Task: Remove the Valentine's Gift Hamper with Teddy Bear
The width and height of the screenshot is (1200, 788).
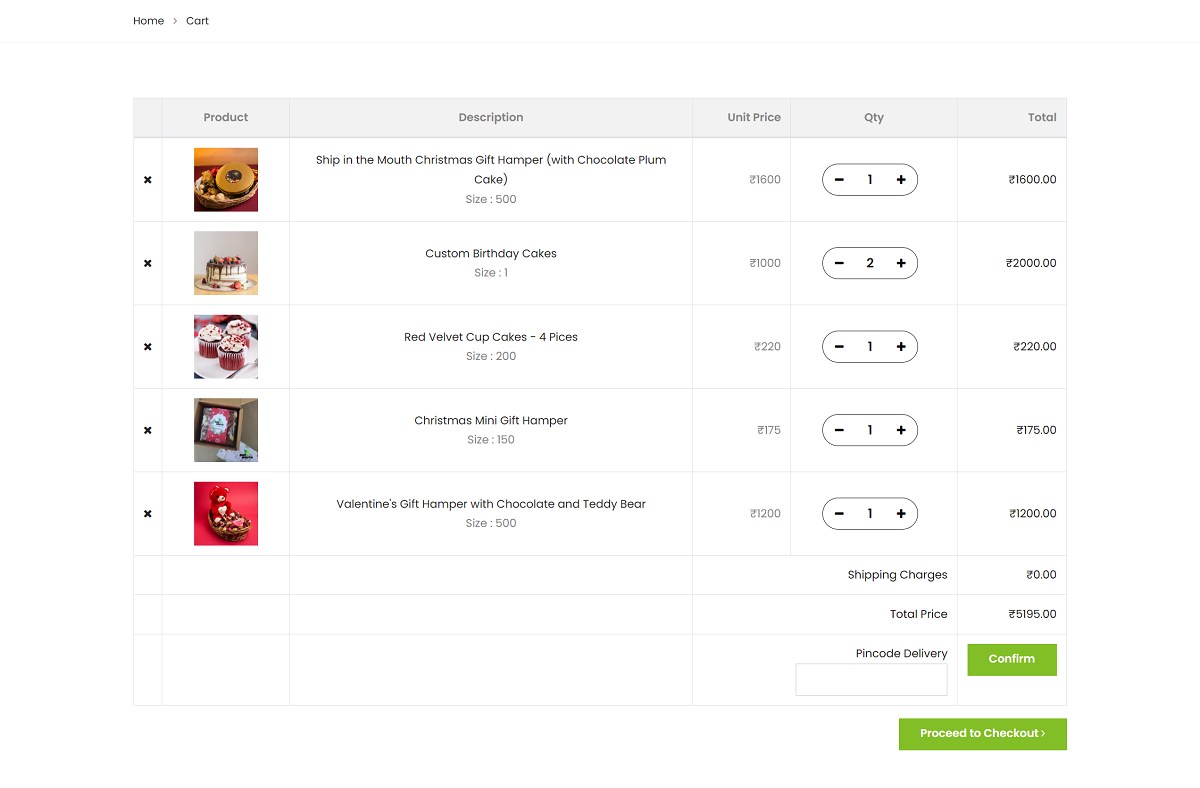Action: (x=147, y=513)
